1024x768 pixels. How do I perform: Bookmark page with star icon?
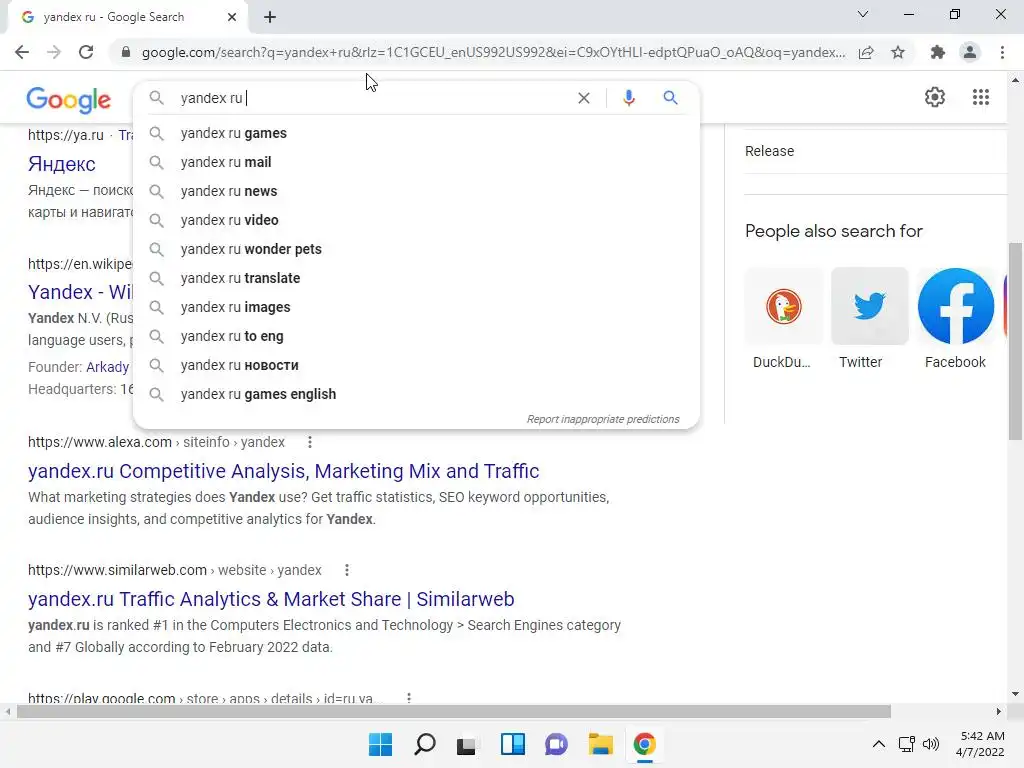tap(898, 52)
